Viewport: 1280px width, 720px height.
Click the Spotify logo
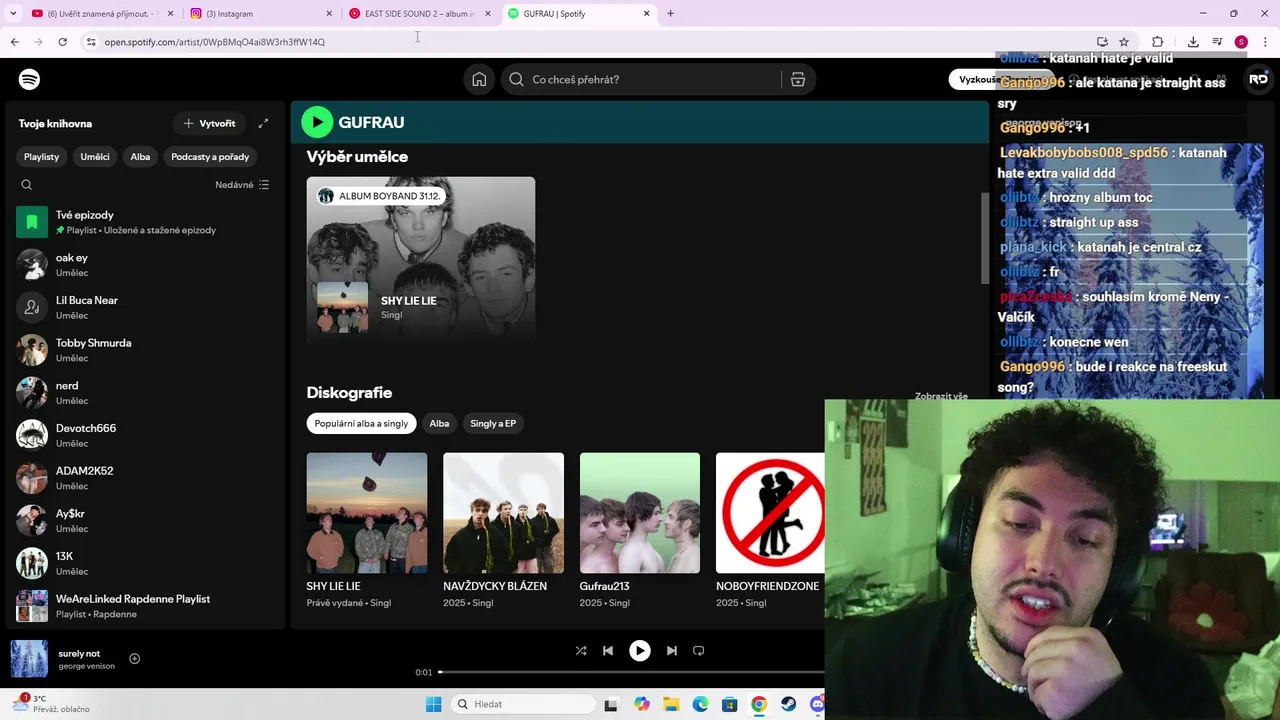[x=30, y=79]
